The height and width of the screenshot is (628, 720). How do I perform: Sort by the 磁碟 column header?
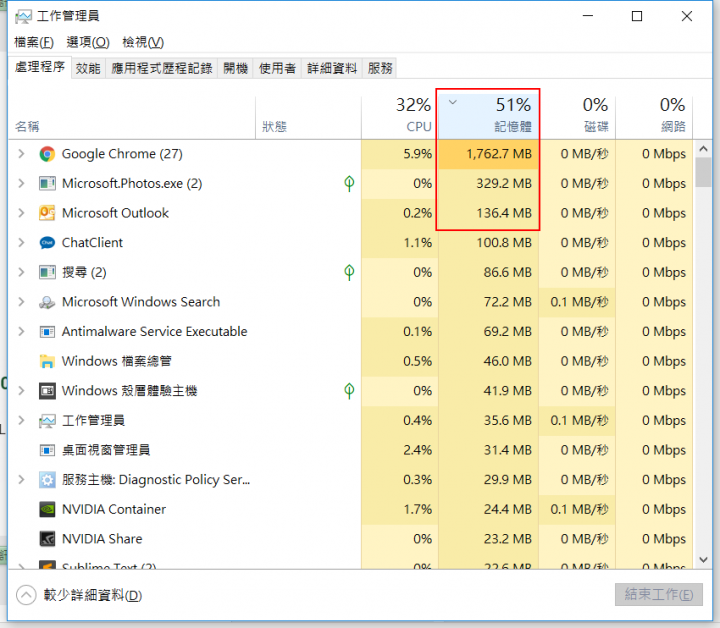[577, 117]
